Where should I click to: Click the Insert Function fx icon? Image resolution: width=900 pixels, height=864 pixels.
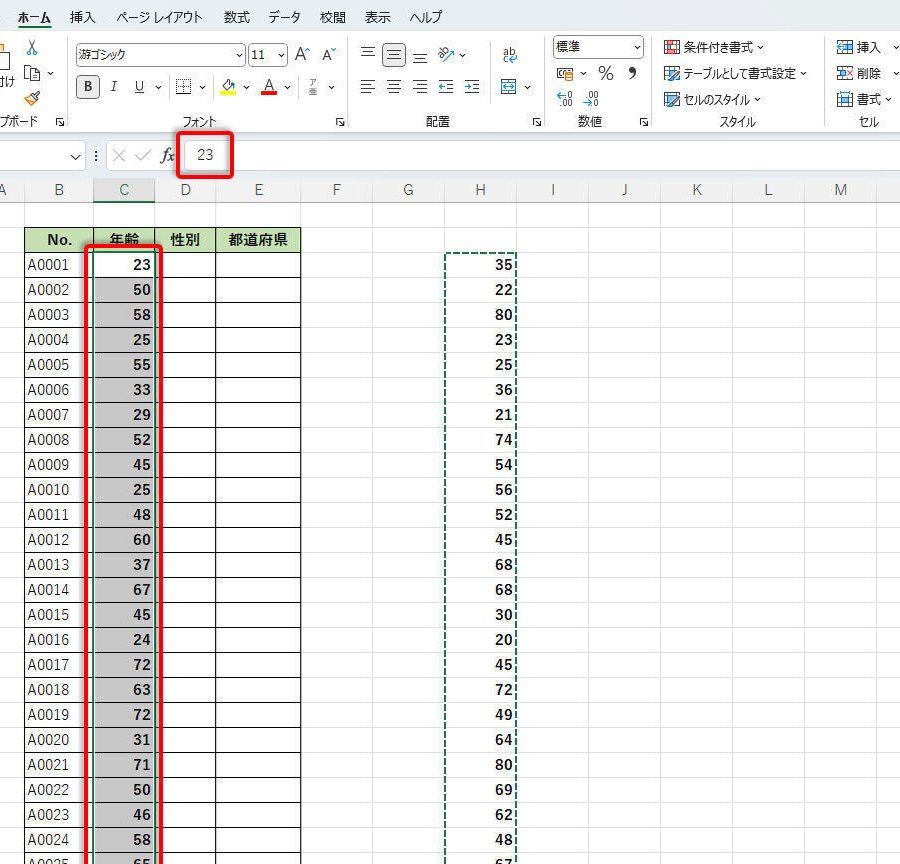click(167, 155)
